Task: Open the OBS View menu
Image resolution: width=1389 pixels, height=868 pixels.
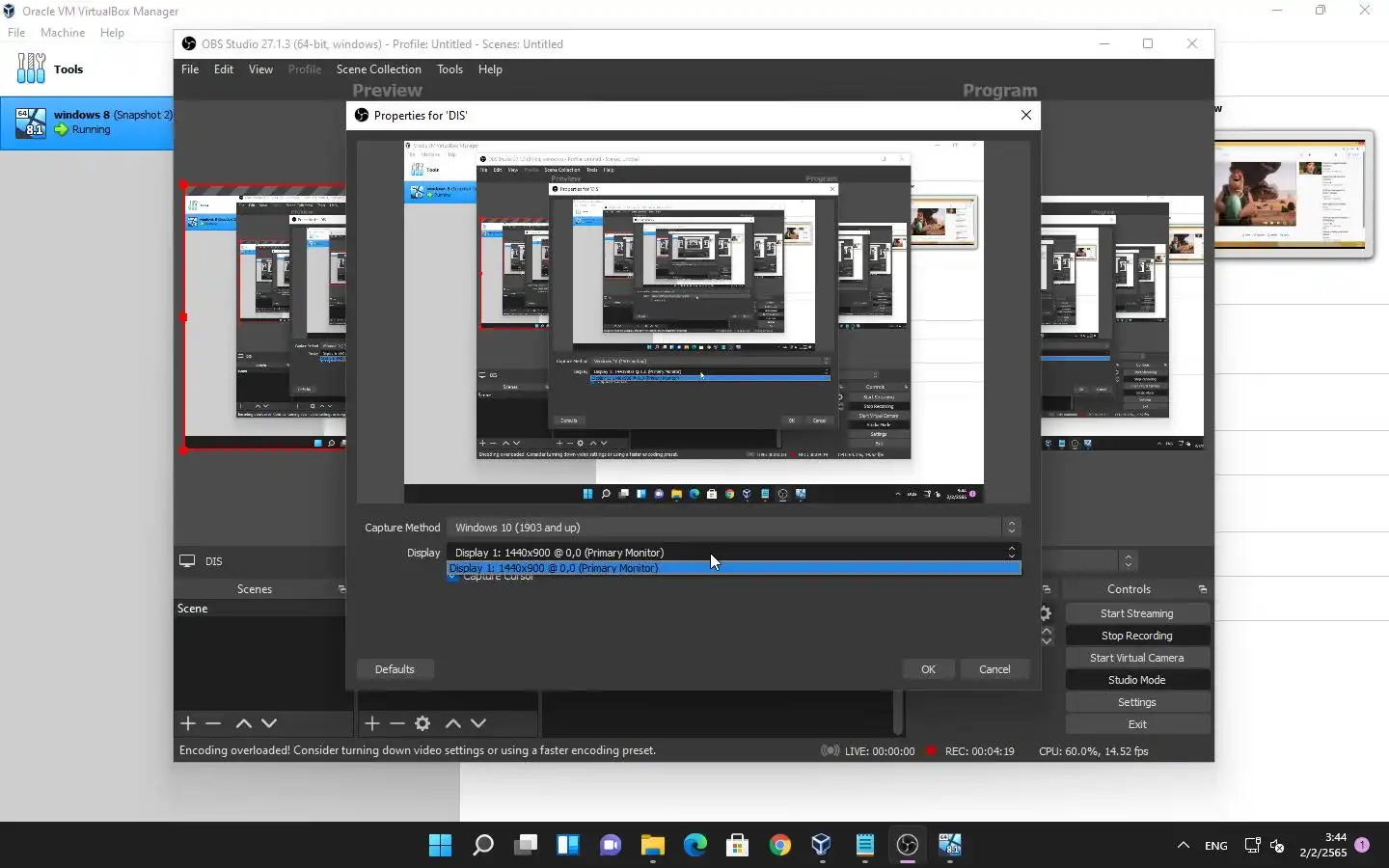Action: (x=260, y=69)
